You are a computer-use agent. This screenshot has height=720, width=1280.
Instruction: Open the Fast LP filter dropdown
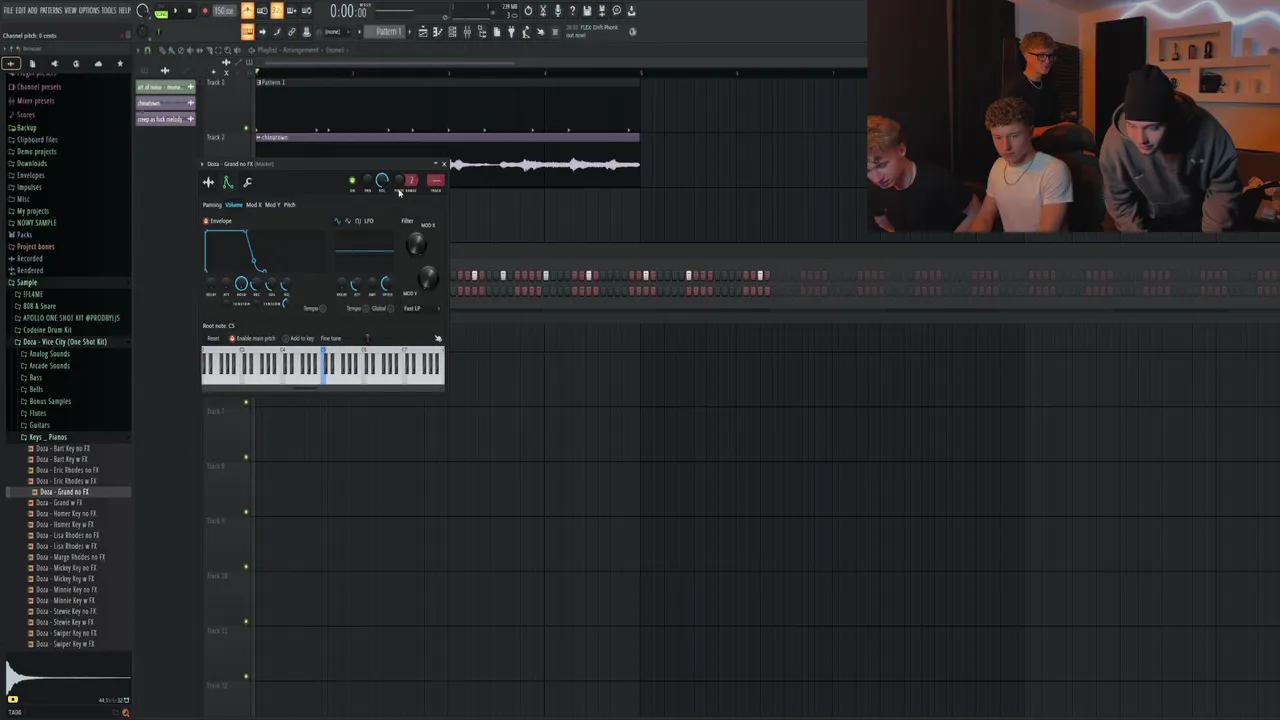[x=423, y=308]
